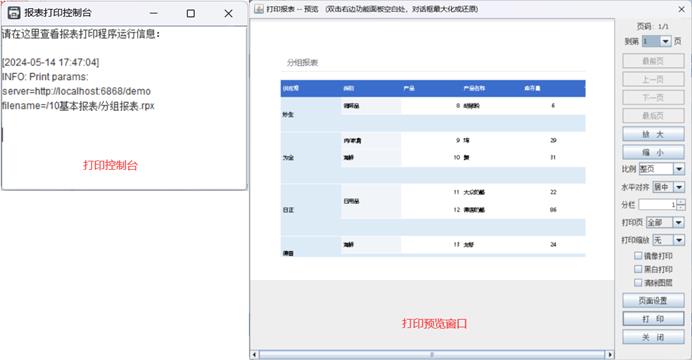Click the 缩小 zoom-out button
Viewport: 692px width, 360px height.
click(653, 152)
